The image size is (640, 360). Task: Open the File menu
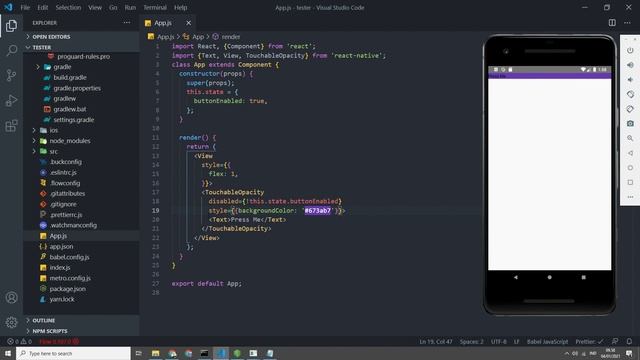25,7
